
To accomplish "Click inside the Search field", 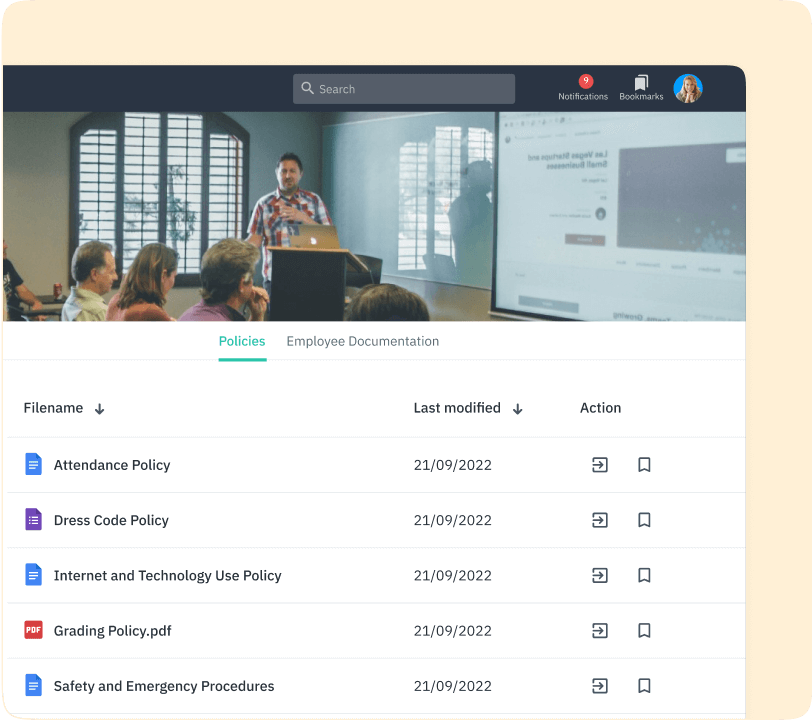I will 404,89.
